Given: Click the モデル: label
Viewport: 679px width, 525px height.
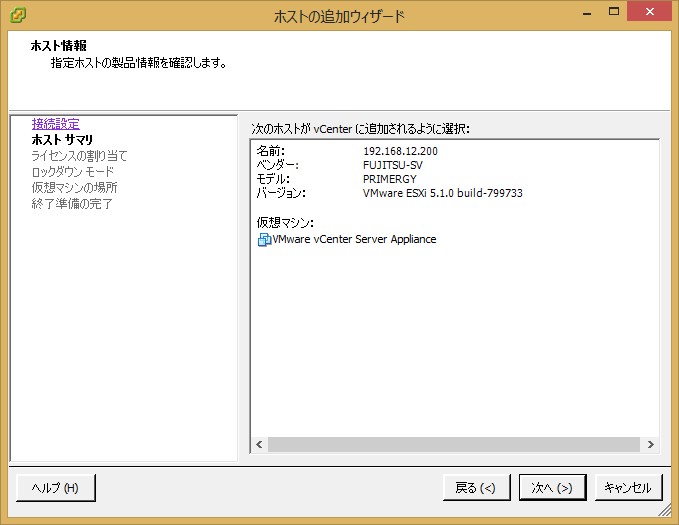Looking at the screenshot, I should coord(273,179).
